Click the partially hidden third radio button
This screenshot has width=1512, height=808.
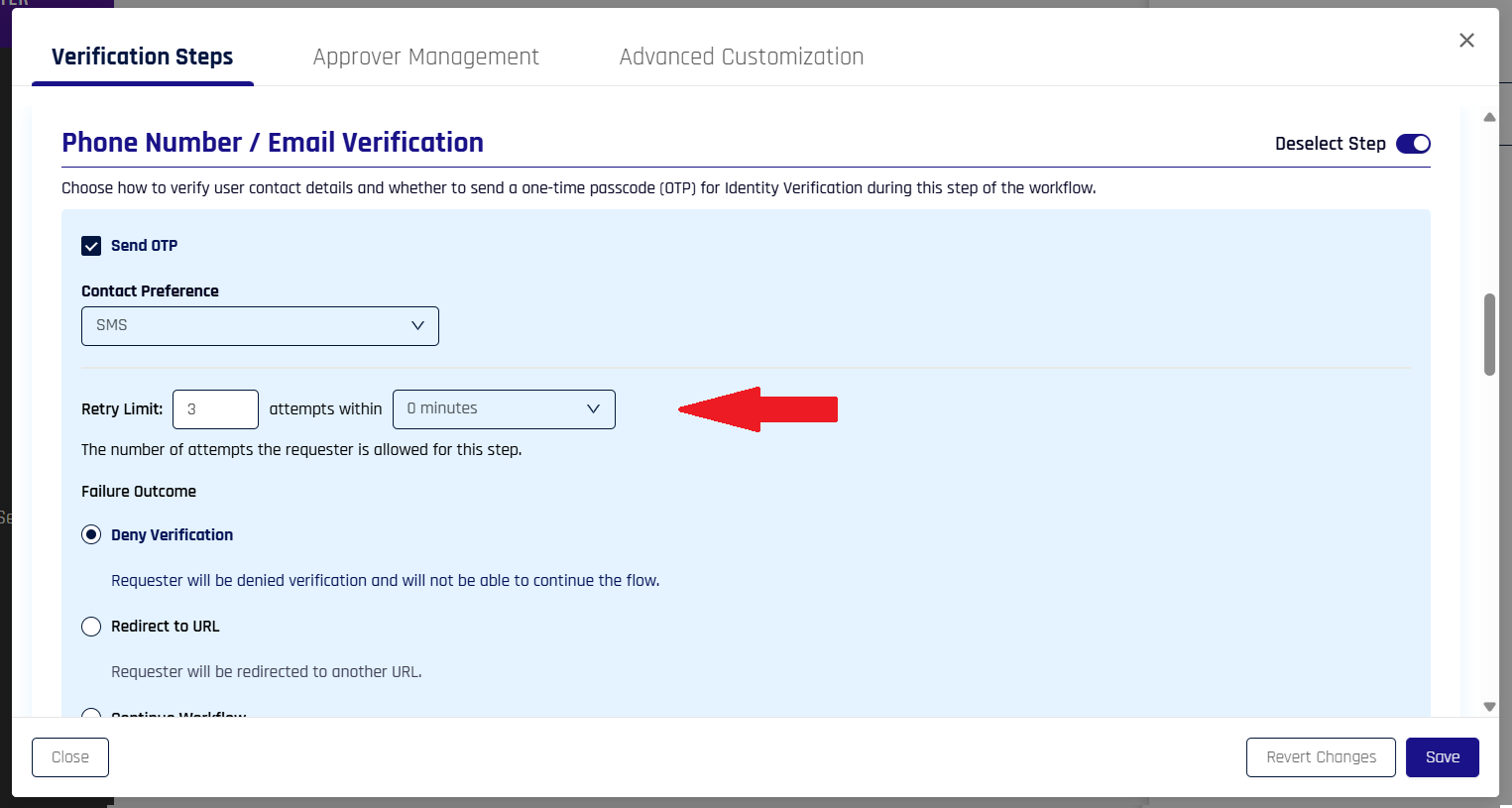point(91,714)
